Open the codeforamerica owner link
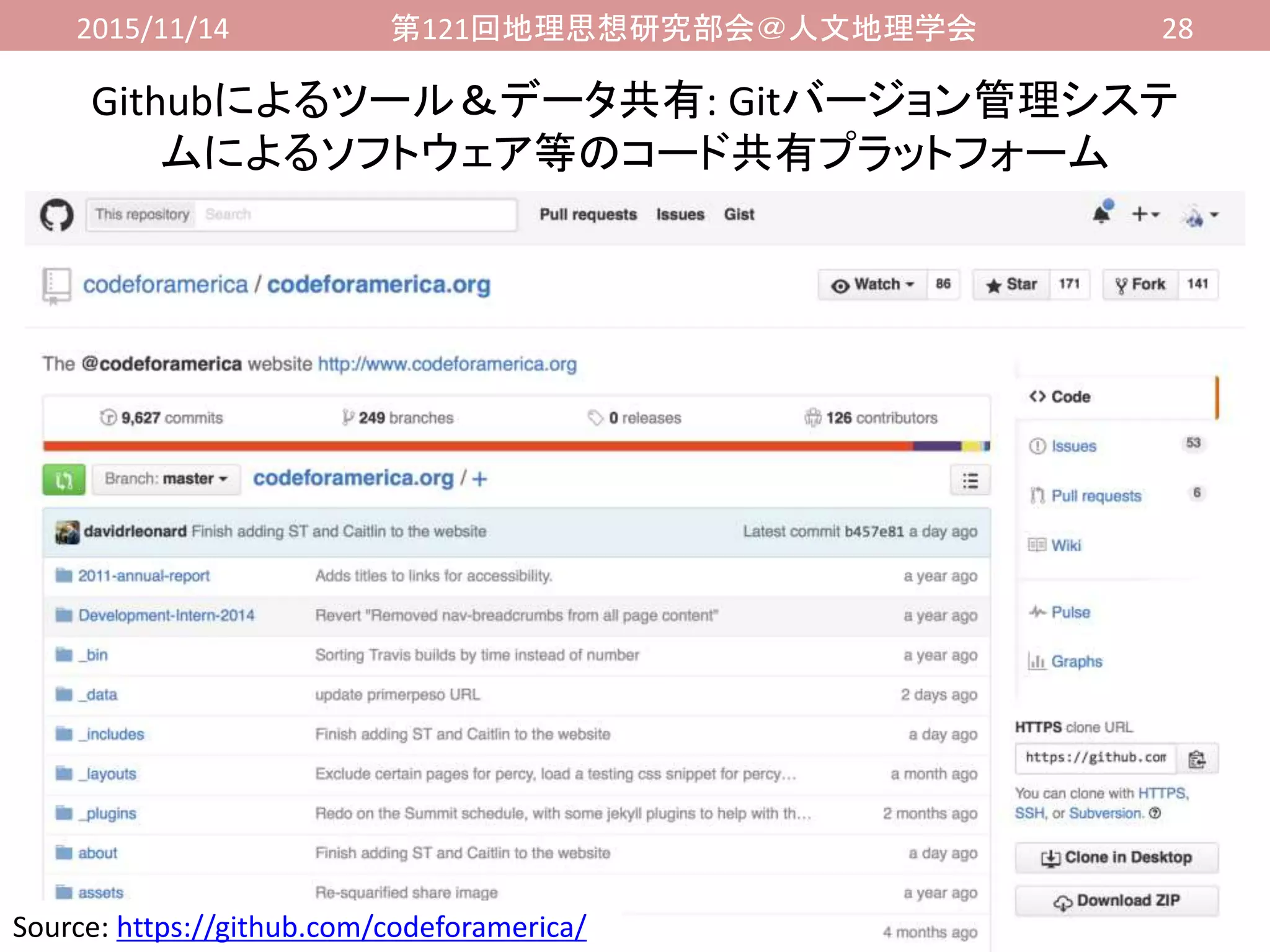This screenshot has height=952, width=1270. [166, 284]
